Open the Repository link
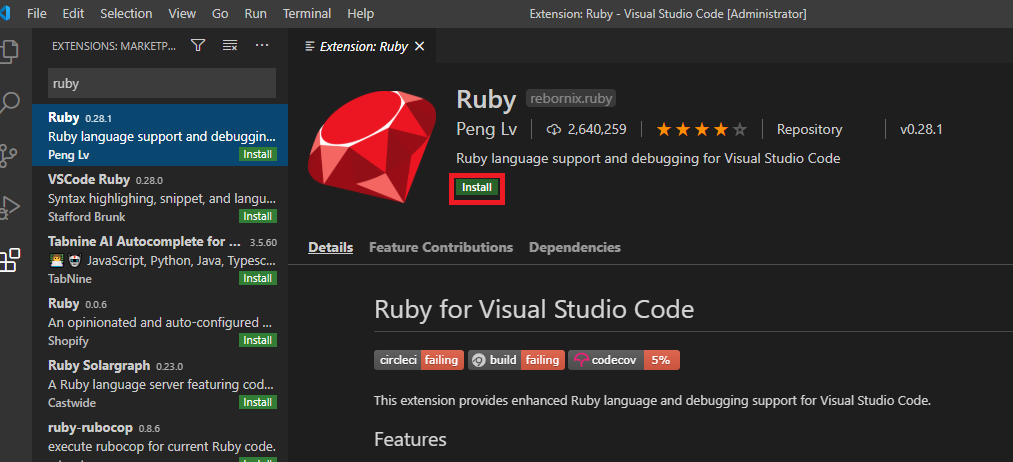Image resolution: width=1013 pixels, height=462 pixels. [809, 129]
